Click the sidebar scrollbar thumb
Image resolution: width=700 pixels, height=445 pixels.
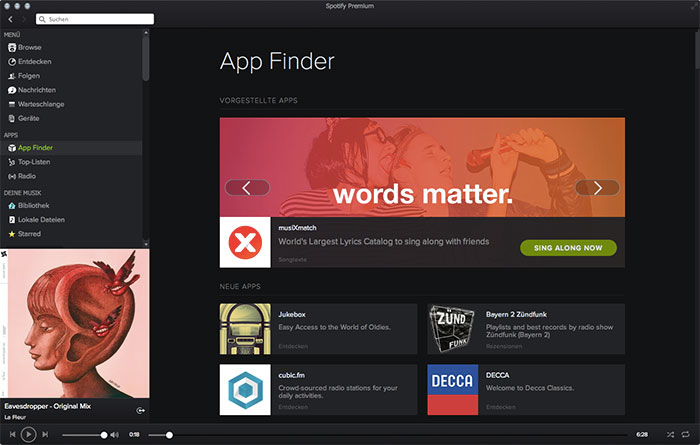pos(146,58)
